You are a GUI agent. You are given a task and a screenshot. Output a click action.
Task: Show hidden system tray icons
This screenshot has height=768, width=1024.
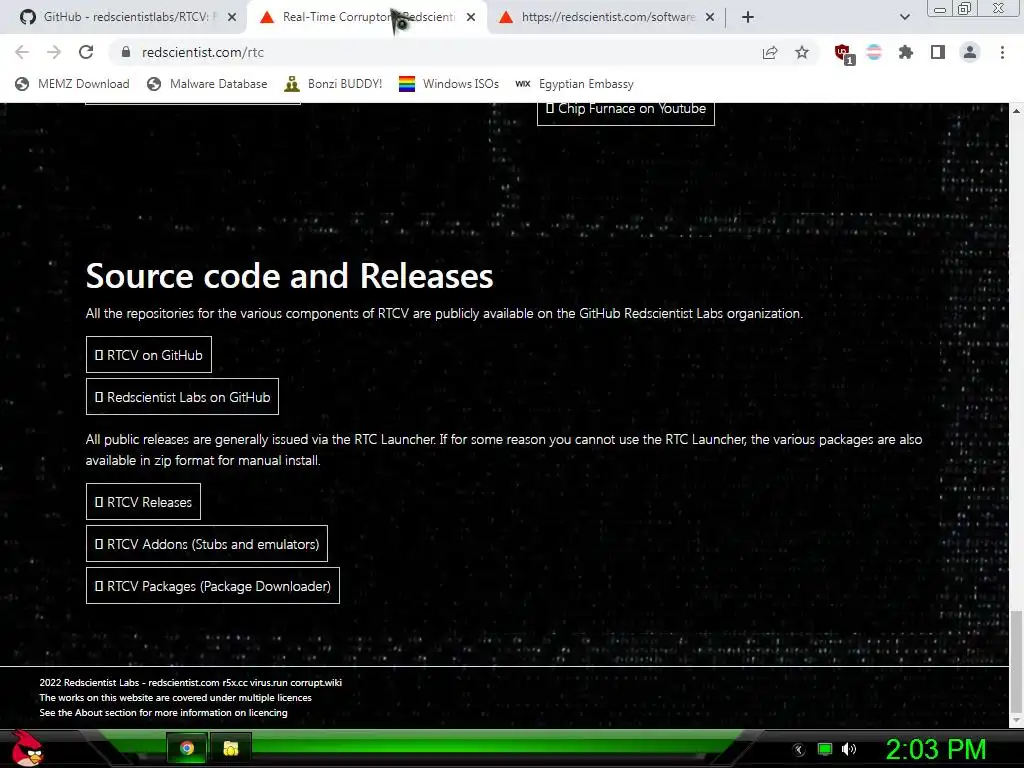pos(799,750)
